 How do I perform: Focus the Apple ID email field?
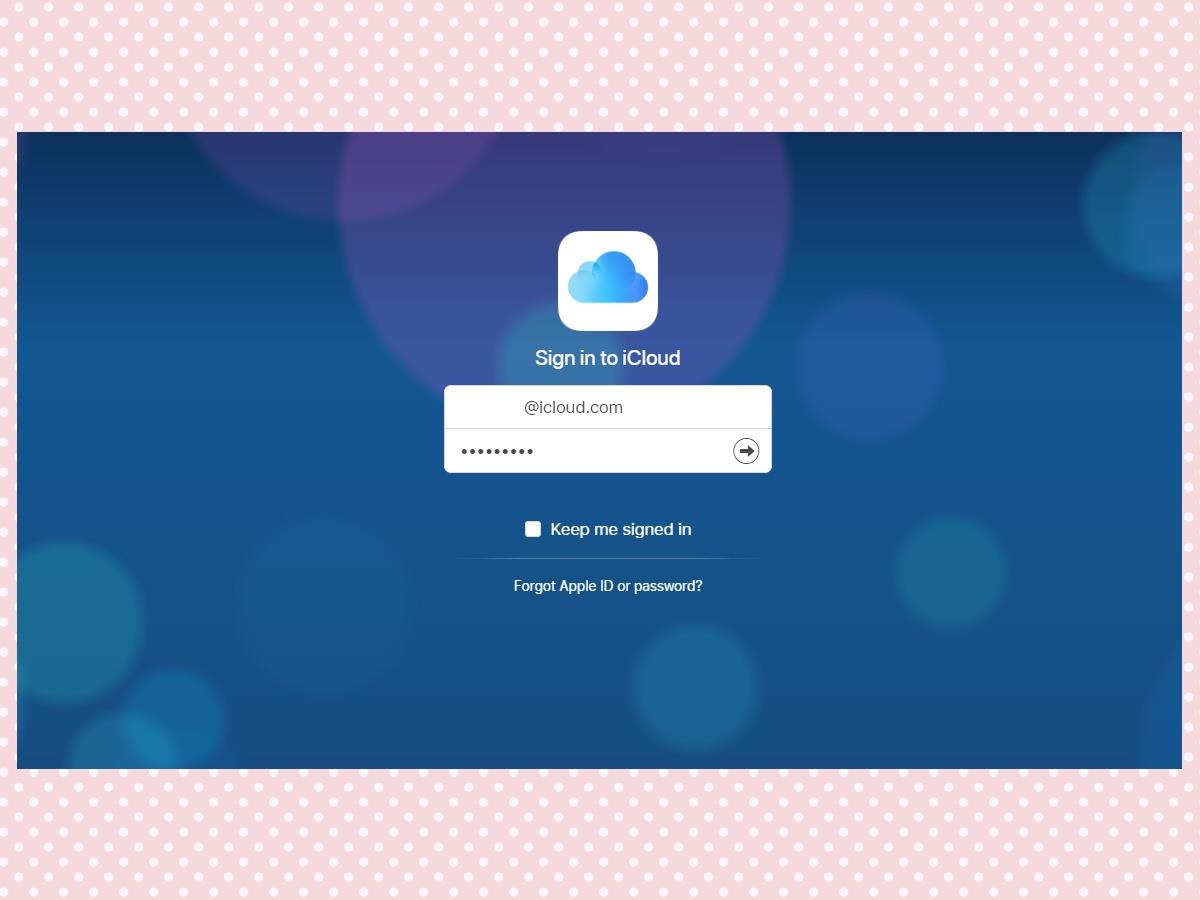tap(608, 407)
